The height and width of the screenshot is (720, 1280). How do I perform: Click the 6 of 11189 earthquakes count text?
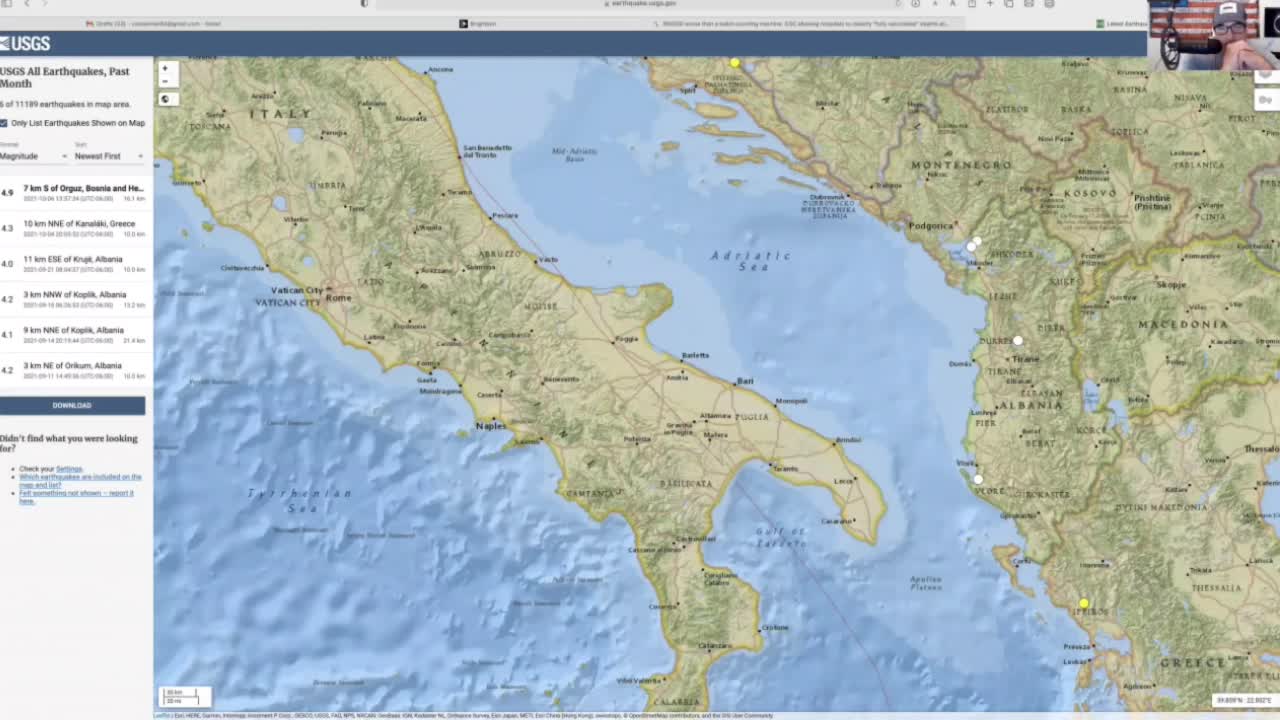click(x=64, y=104)
